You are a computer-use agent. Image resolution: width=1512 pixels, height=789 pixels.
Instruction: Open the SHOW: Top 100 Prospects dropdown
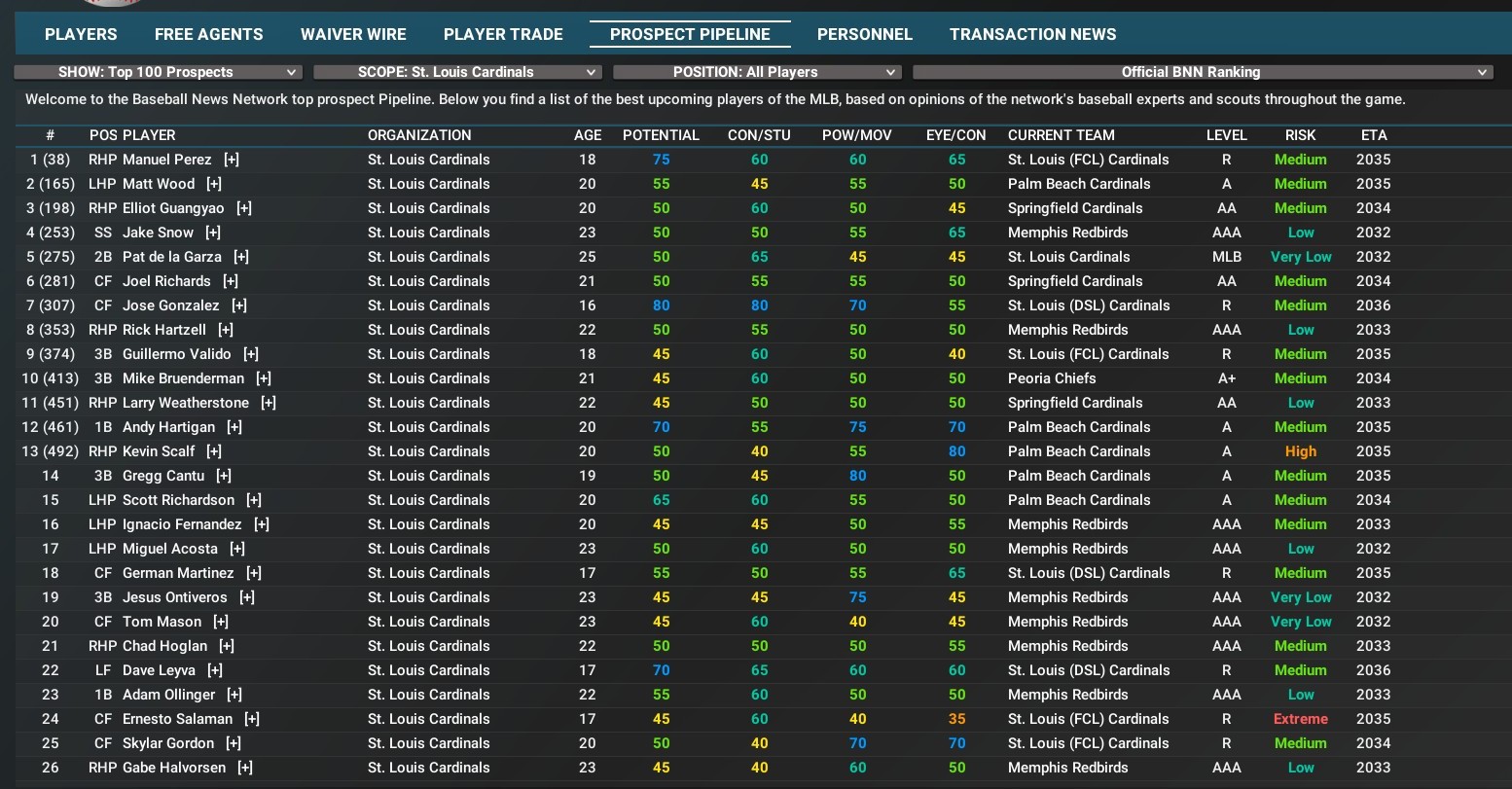[x=158, y=72]
